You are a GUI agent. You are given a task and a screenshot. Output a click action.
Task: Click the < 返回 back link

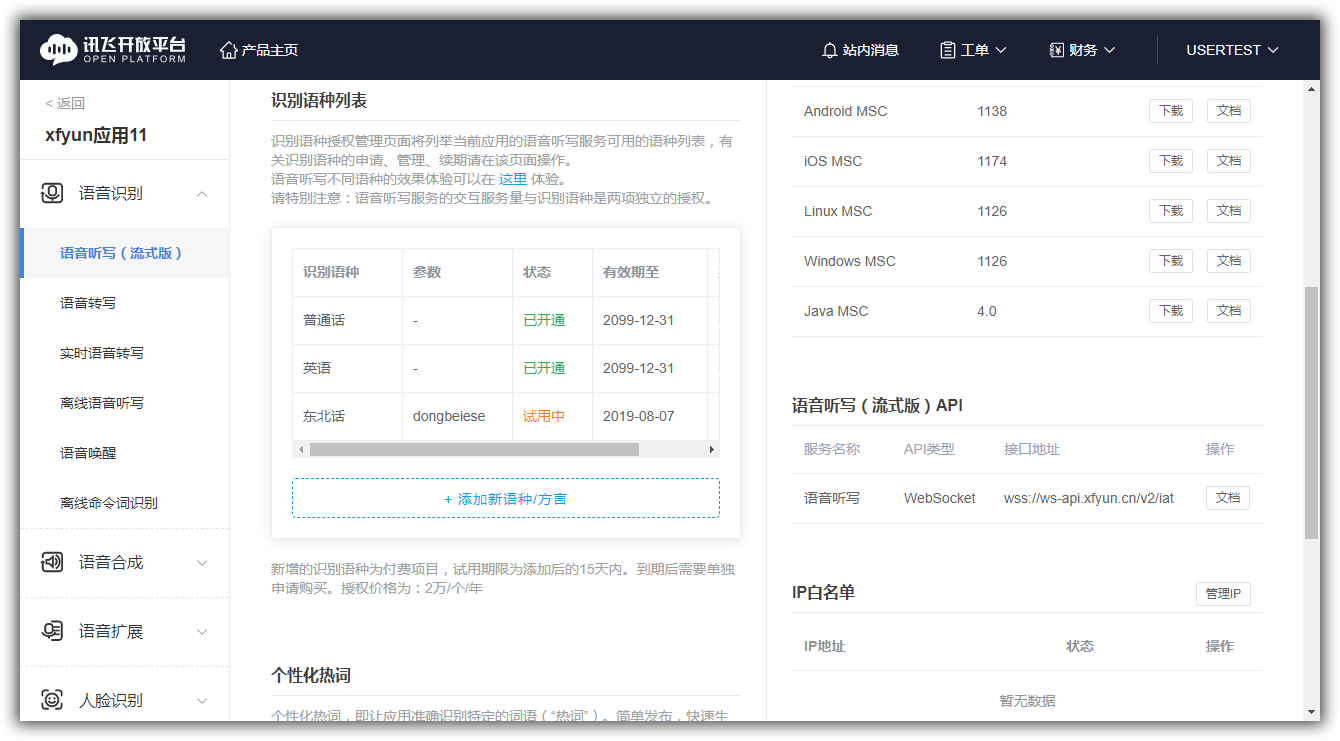tap(65, 103)
